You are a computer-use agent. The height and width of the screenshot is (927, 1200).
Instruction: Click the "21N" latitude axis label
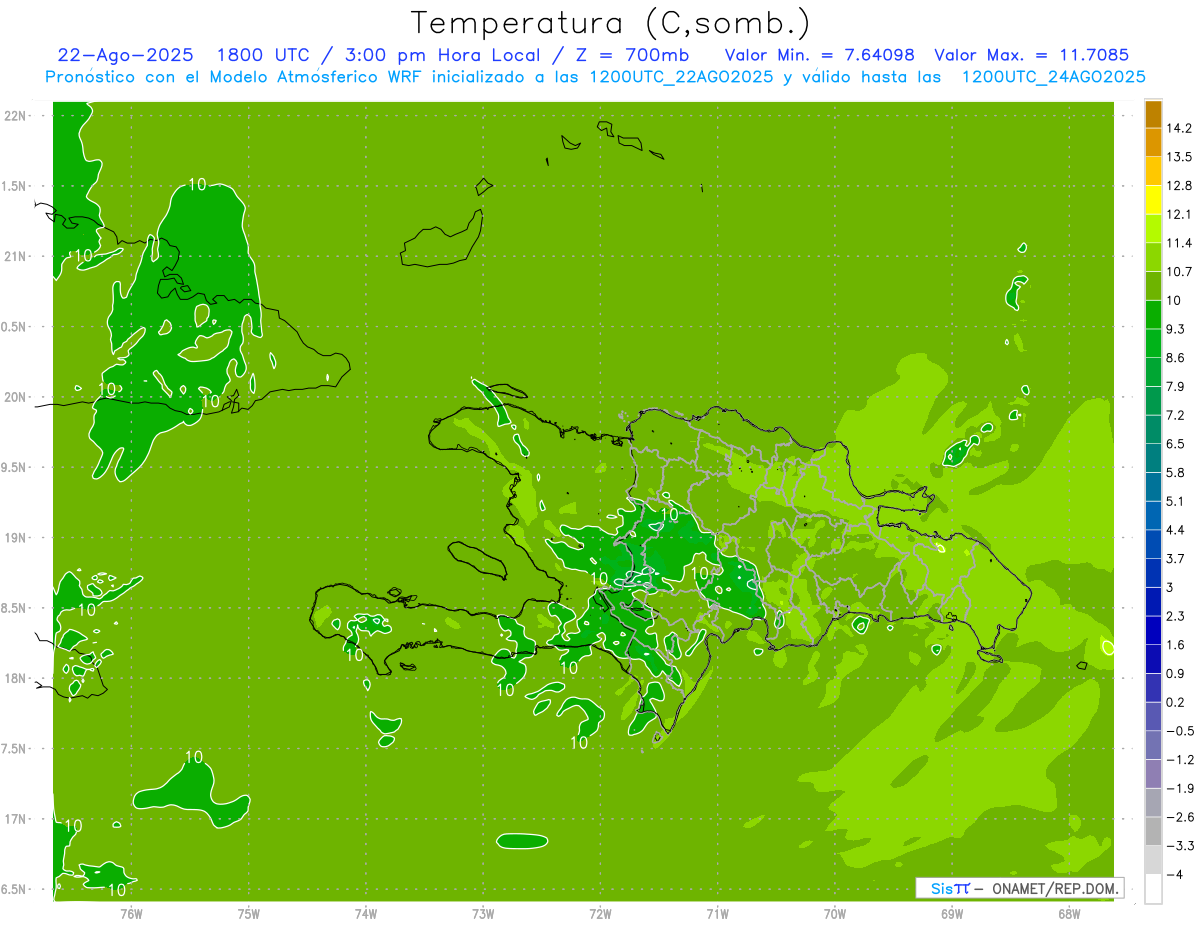point(15,257)
